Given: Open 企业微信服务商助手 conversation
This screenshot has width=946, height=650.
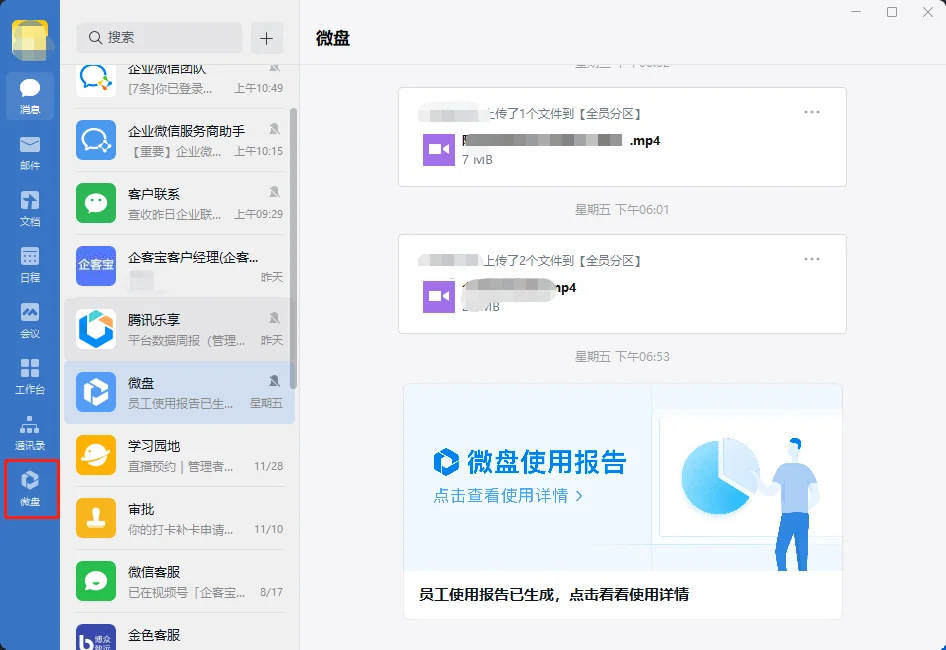Looking at the screenshot, I should (179, 140).
